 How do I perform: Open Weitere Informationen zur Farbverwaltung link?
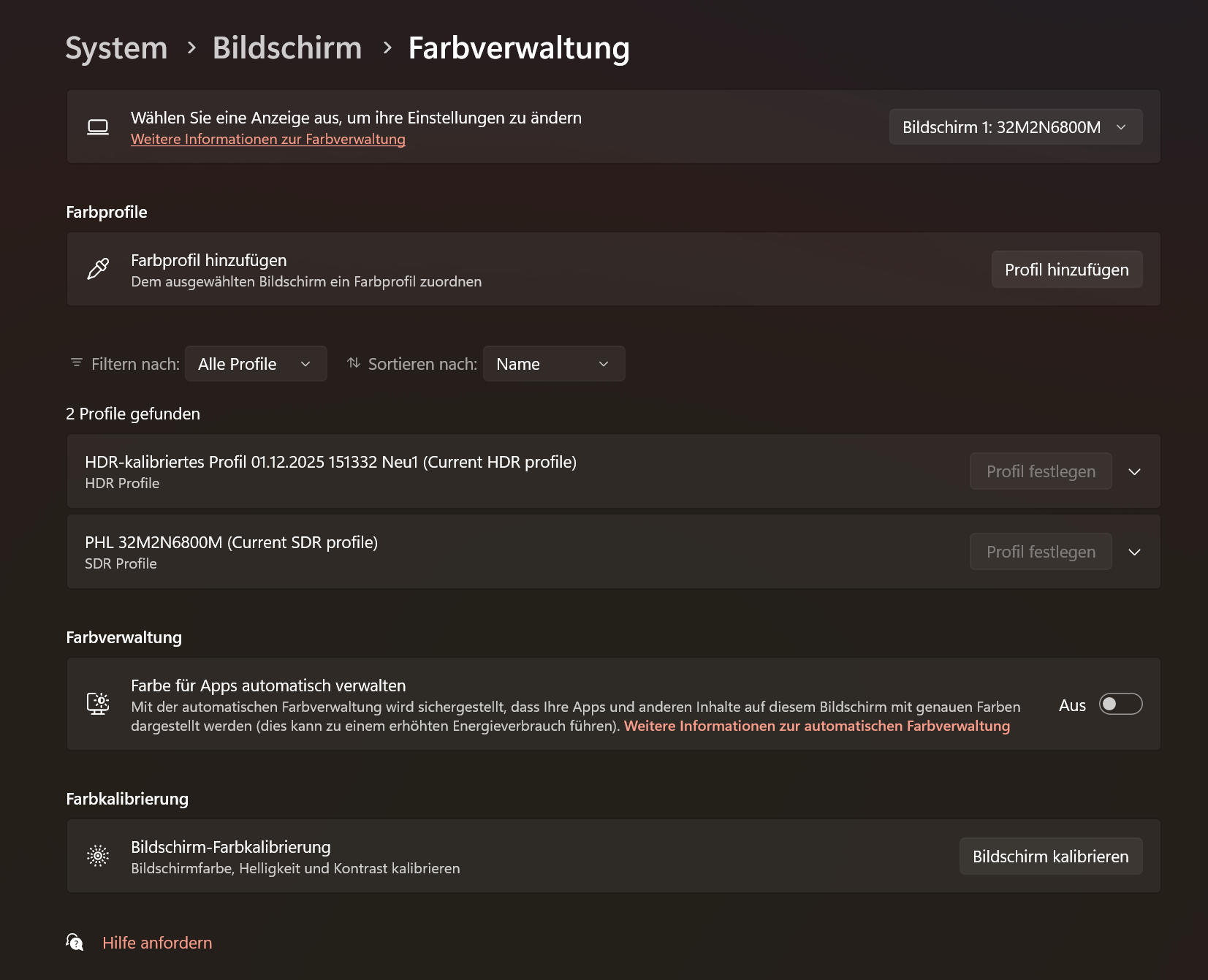[267, 139]
